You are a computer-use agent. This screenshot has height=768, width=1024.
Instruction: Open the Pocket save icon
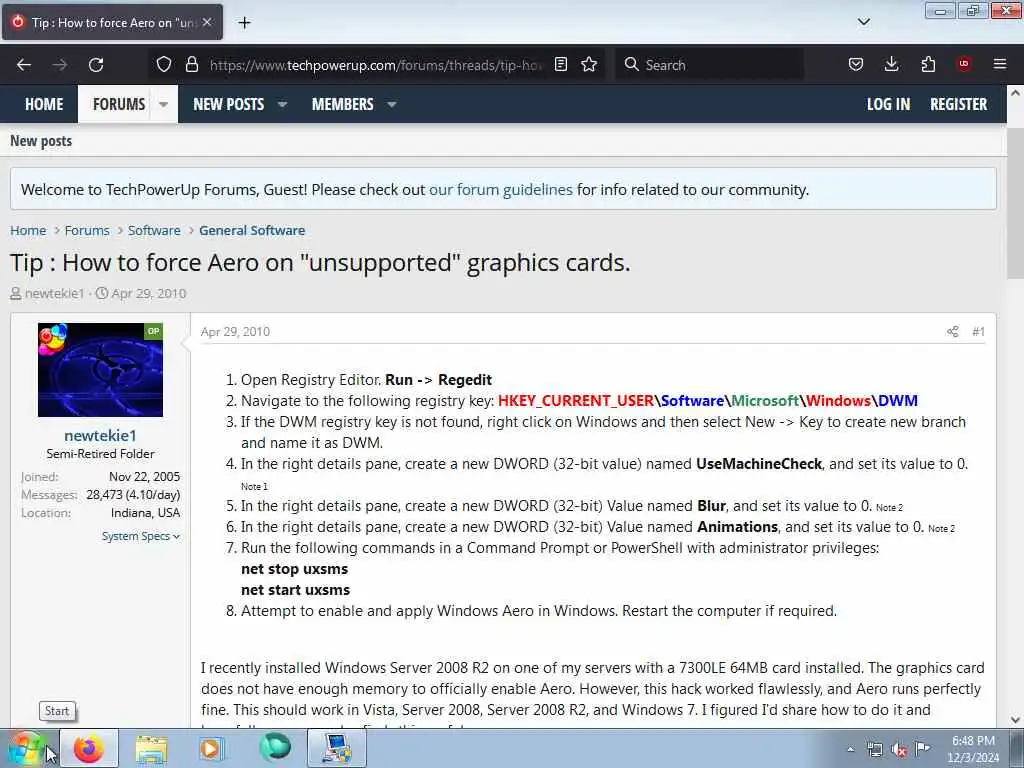(x=856, y=64)
